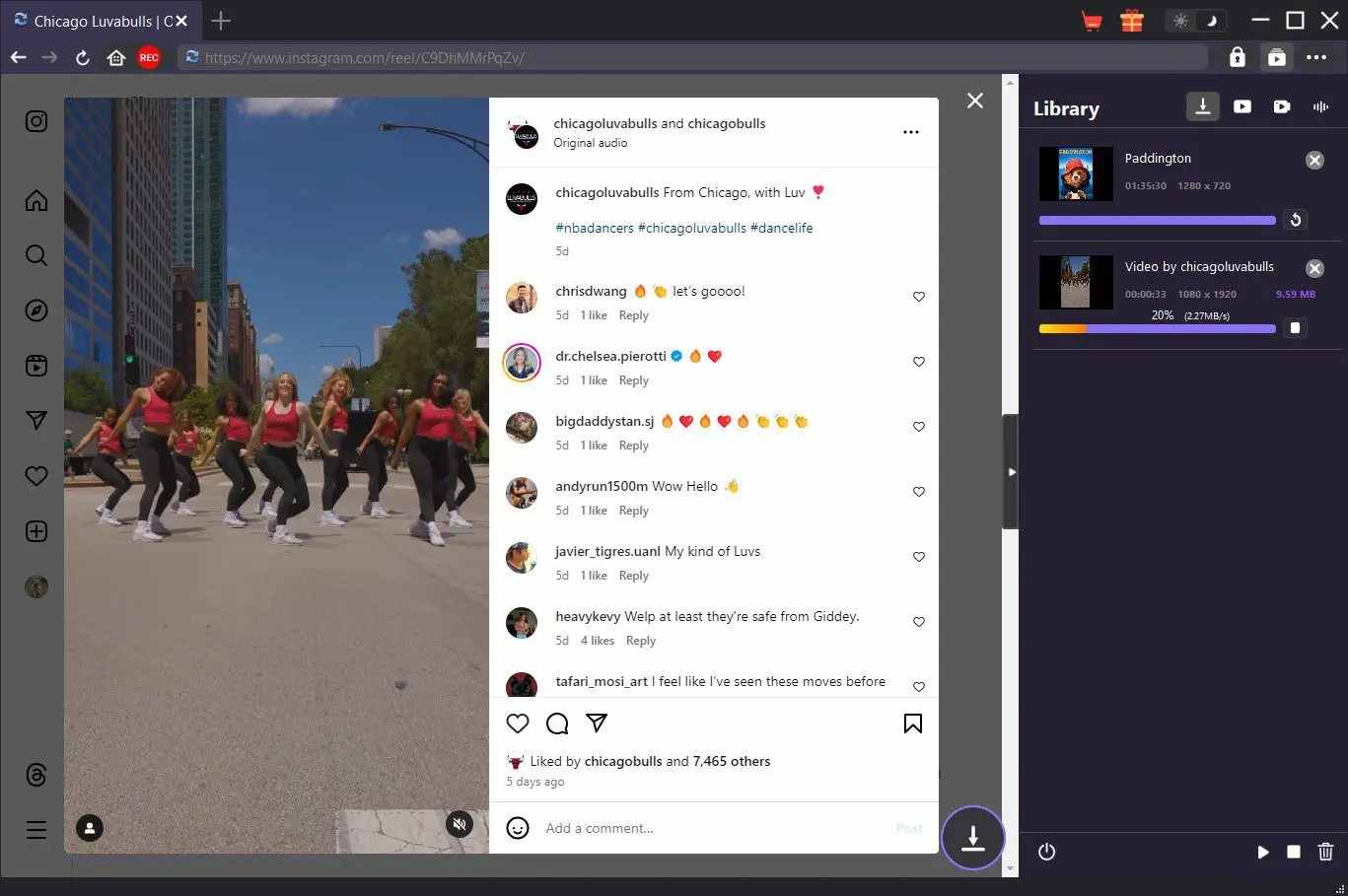Click the floating download button

972,838
